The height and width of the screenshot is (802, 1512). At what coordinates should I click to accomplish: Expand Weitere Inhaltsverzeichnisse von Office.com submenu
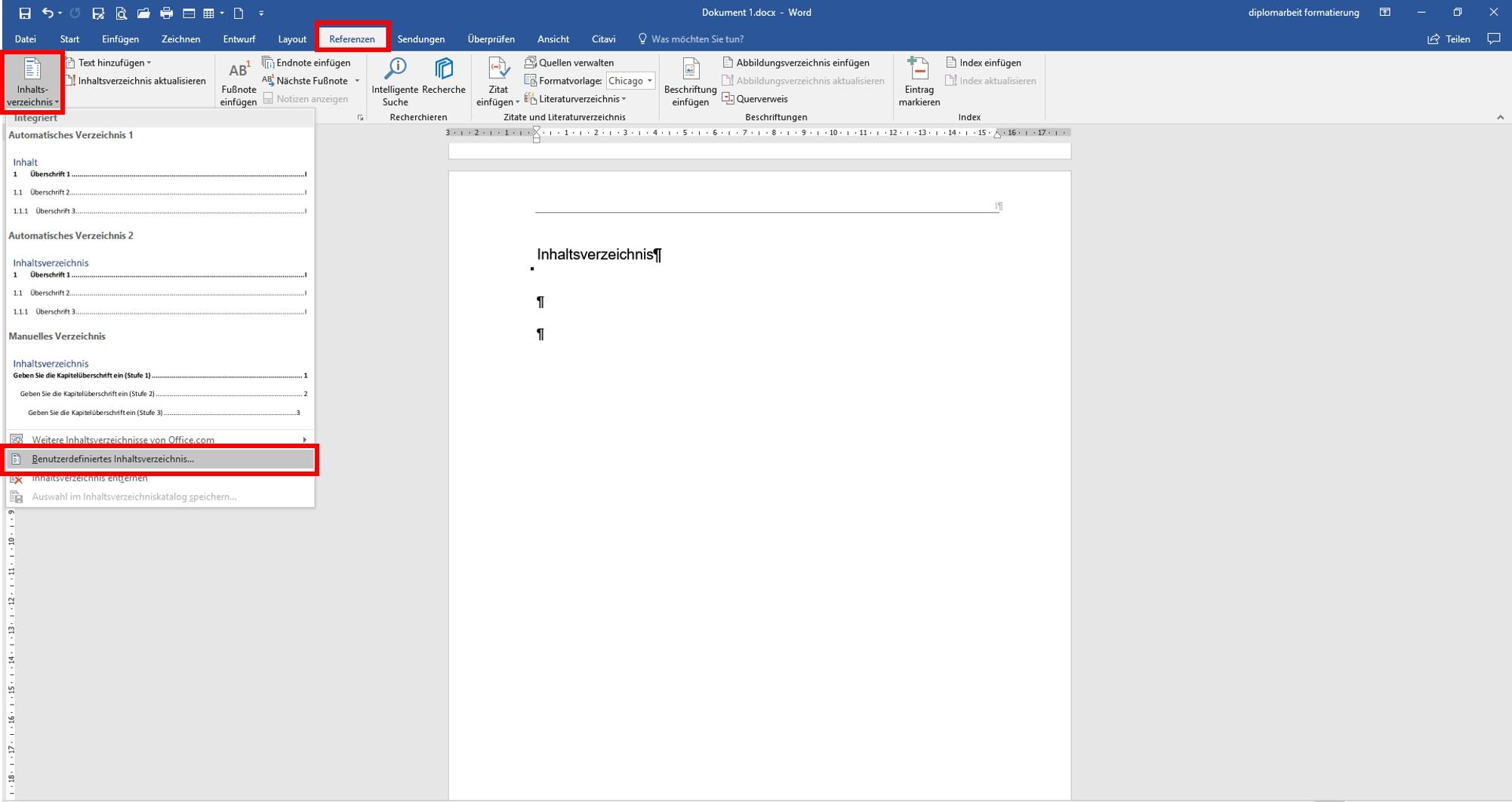pyautogui.click(x=160, y=440)
